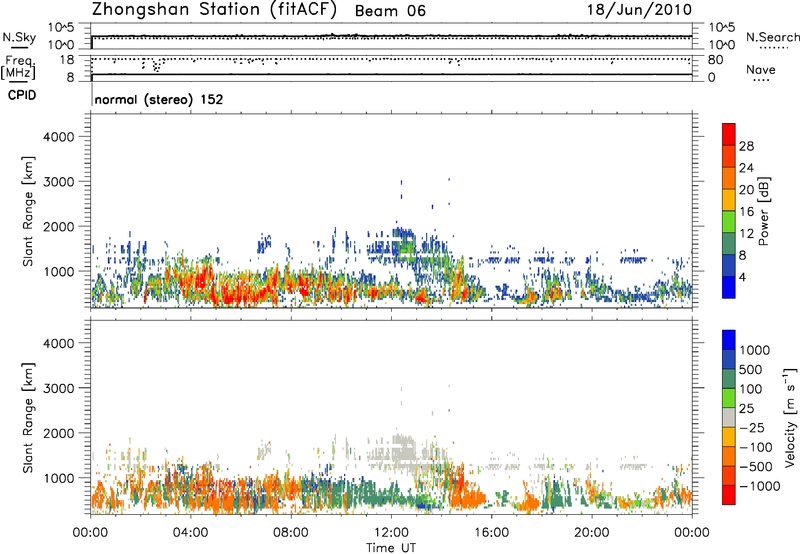
Task: Click the '-1000' tick on Velocity colorbar
Action: (760, 486)
